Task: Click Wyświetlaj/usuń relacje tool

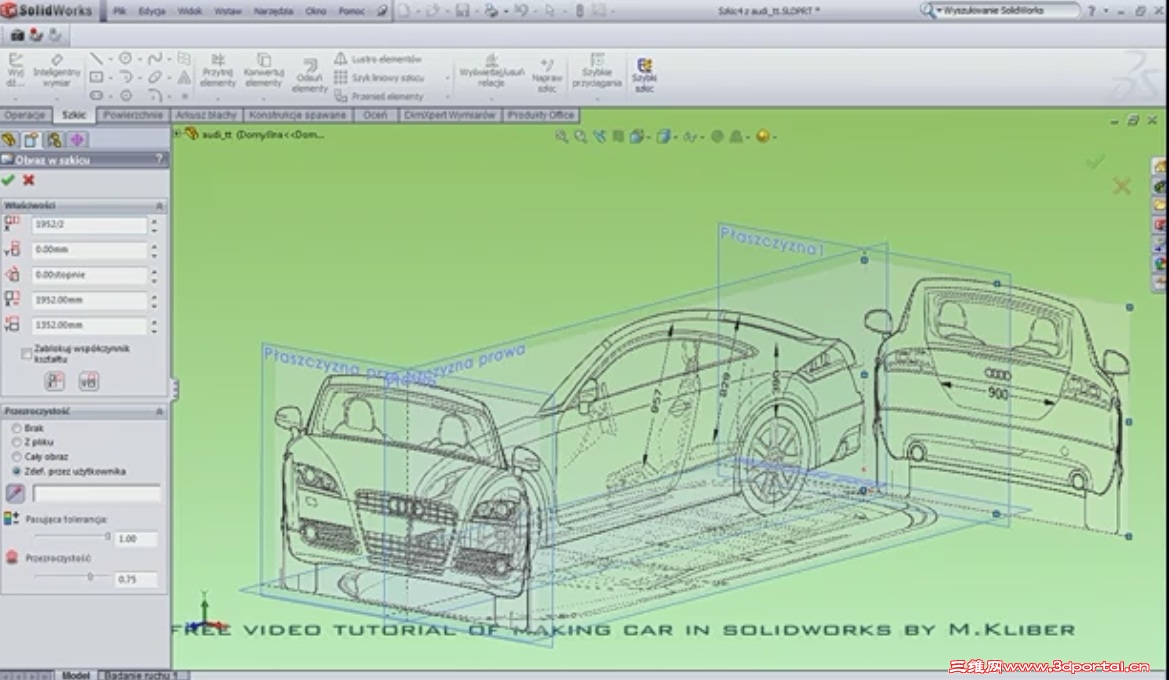Action: pyautogui.click(x=491, y=71)
